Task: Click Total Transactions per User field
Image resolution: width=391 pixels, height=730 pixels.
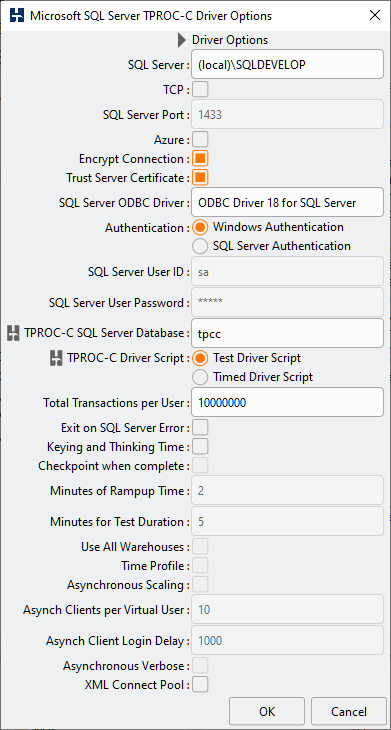Action: pos(287,402)
